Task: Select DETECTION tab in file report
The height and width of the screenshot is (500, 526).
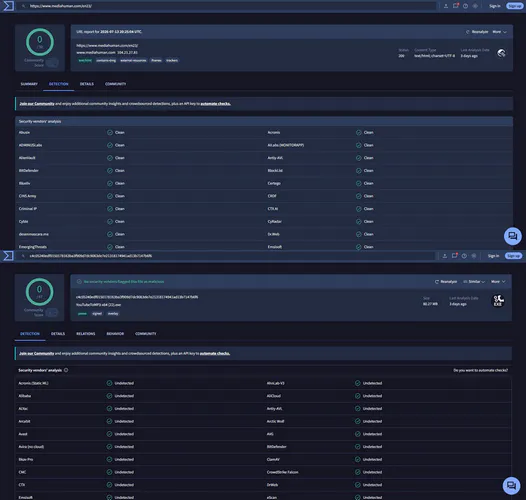Action: (x=30, y=334)
